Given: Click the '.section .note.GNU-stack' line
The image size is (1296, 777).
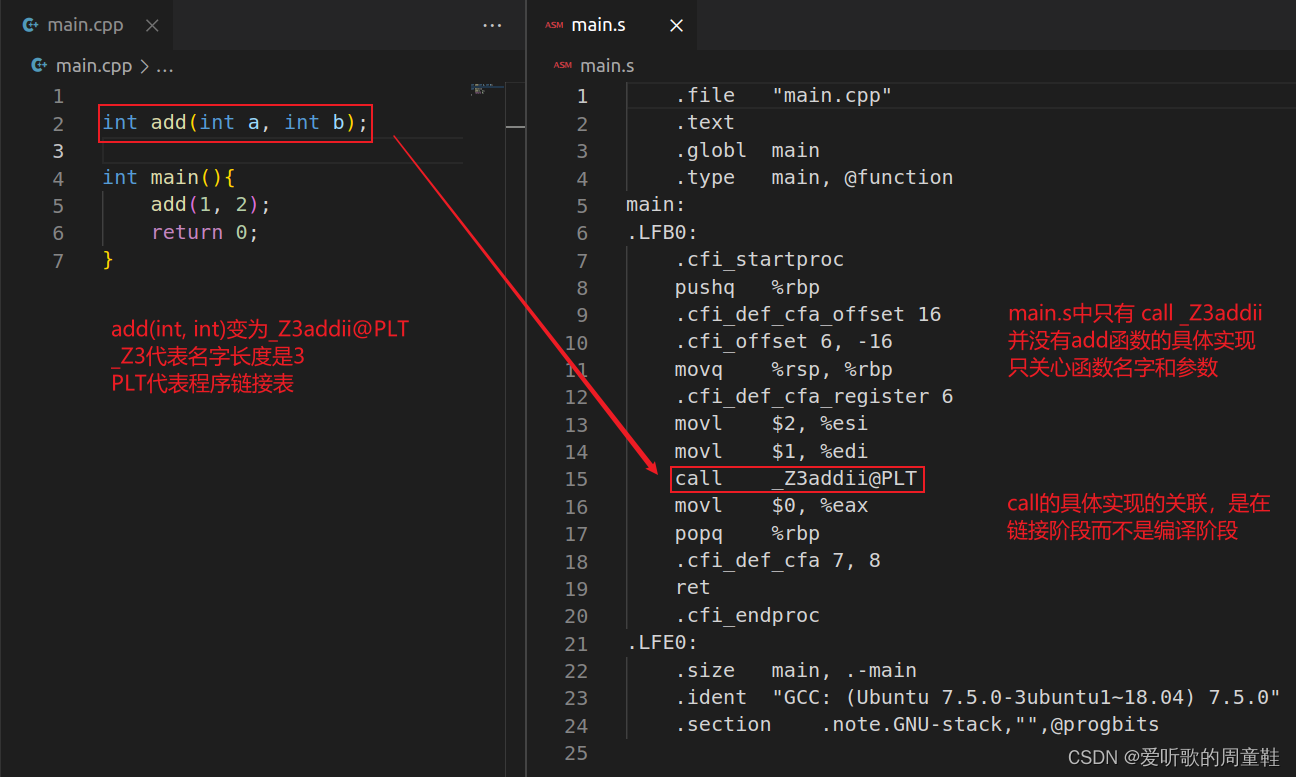Looking at the screenshot, I should [x=917, y=724].
